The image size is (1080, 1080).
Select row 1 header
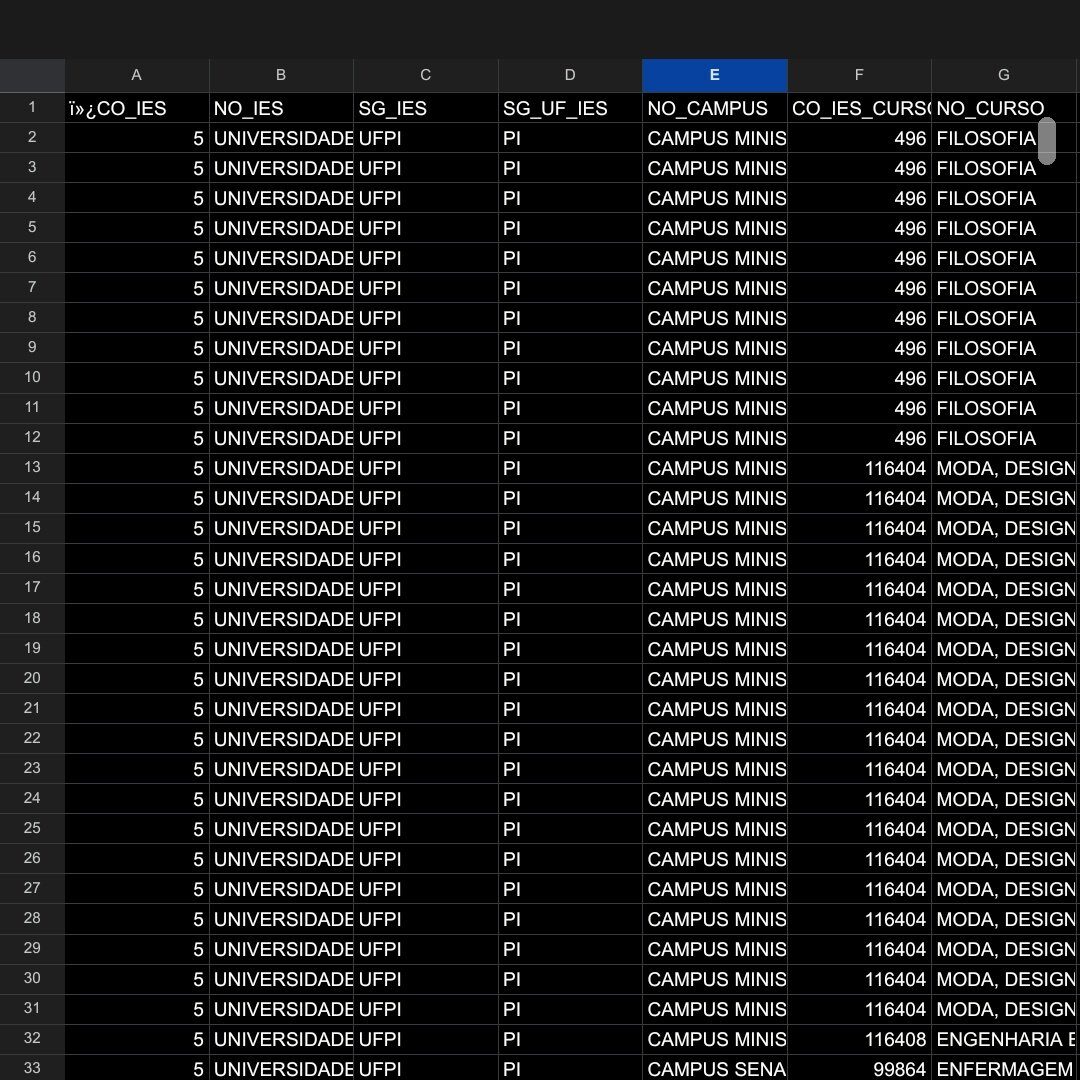32,107
